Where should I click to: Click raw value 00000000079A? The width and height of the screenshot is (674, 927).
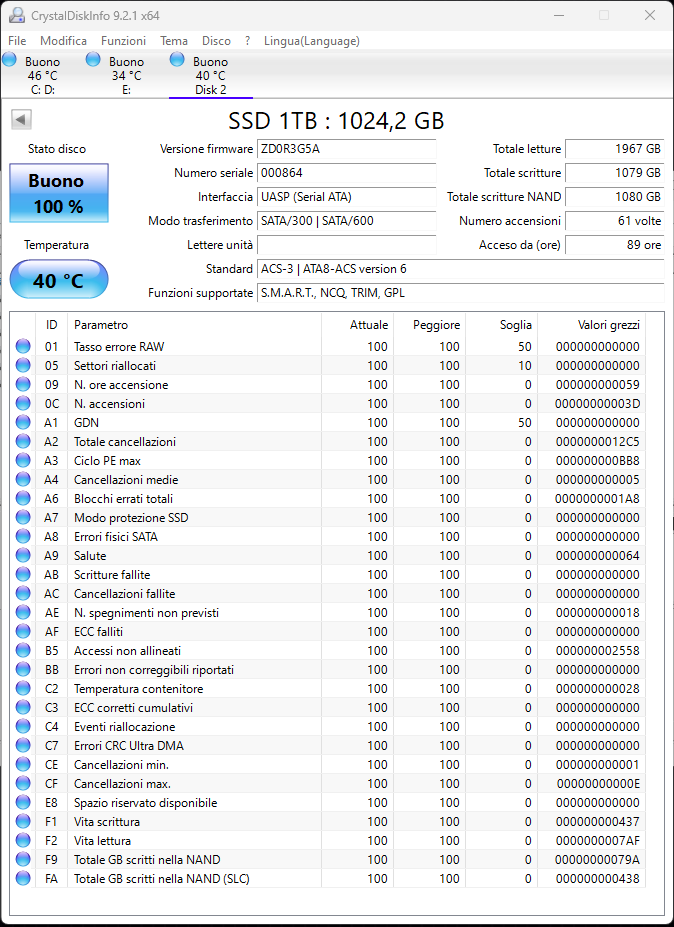coord(597,860)
